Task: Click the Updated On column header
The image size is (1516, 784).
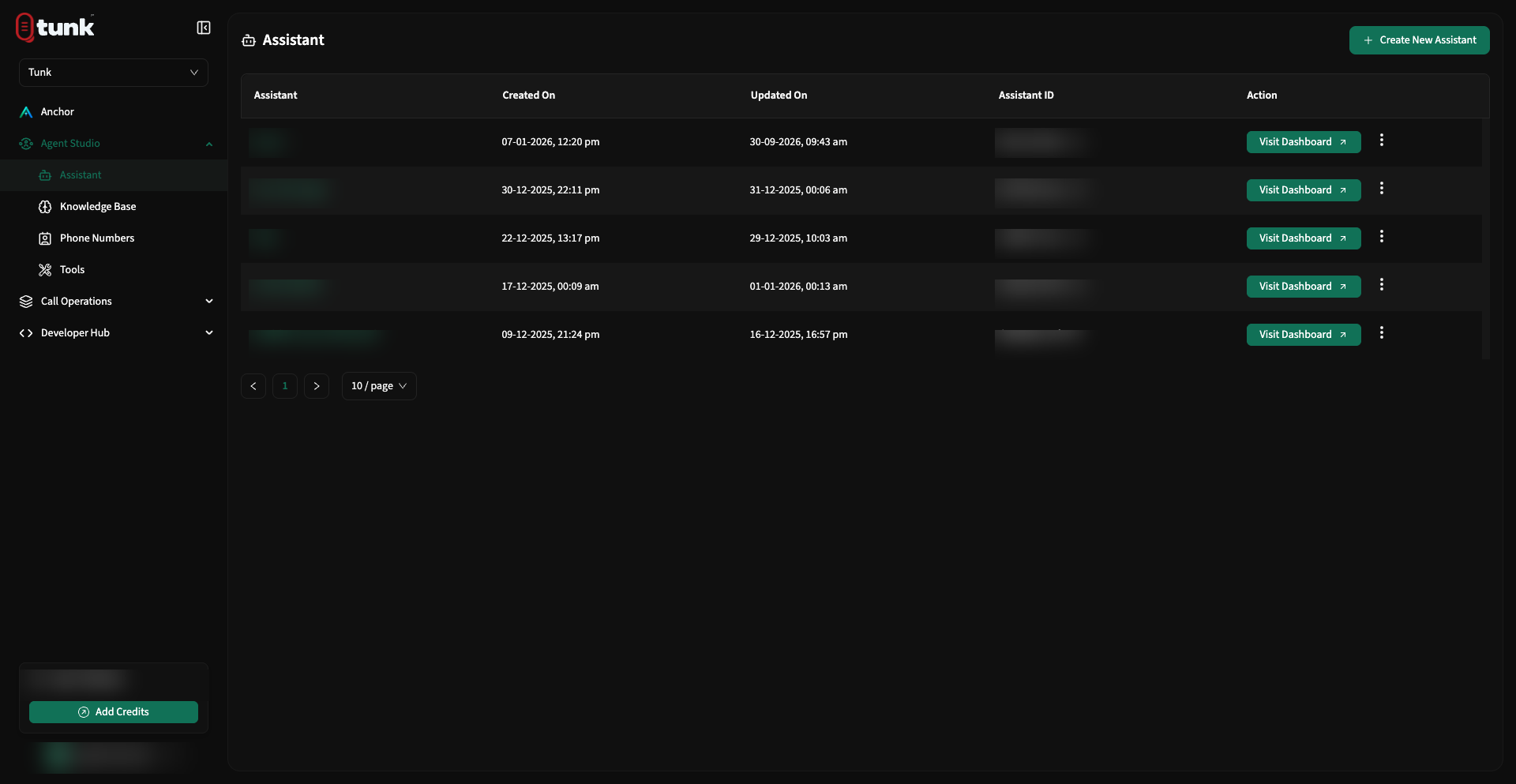Action: 779,96
